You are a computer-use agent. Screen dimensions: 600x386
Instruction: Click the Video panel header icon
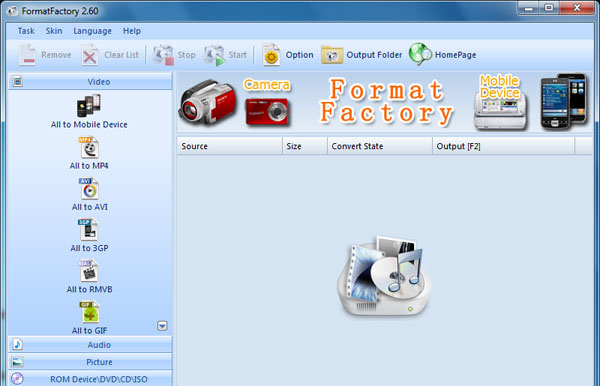tap(18, 81)
